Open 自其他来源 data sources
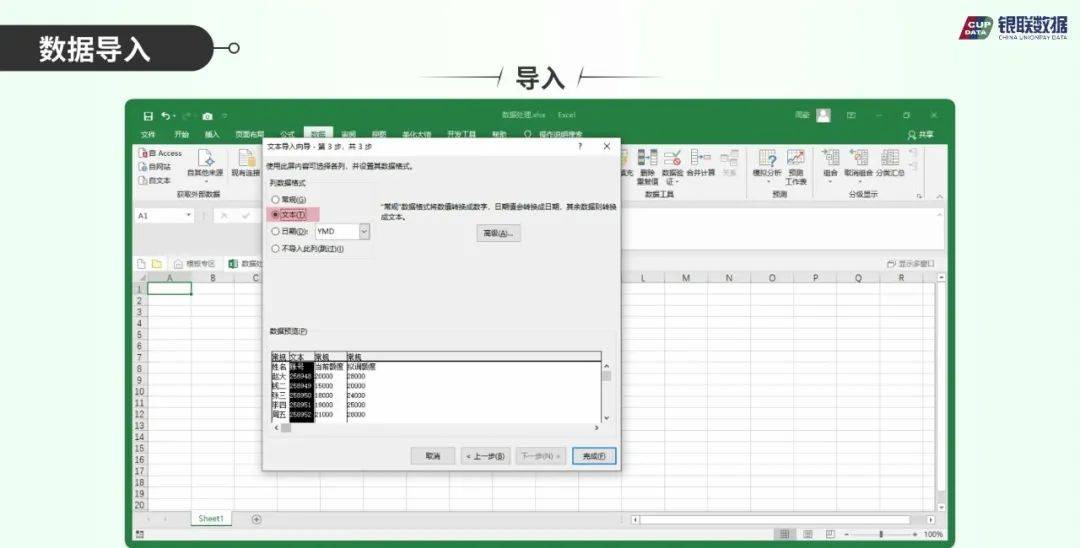The width and height of the screenshot is (1080, 548). tap(205, 164)
